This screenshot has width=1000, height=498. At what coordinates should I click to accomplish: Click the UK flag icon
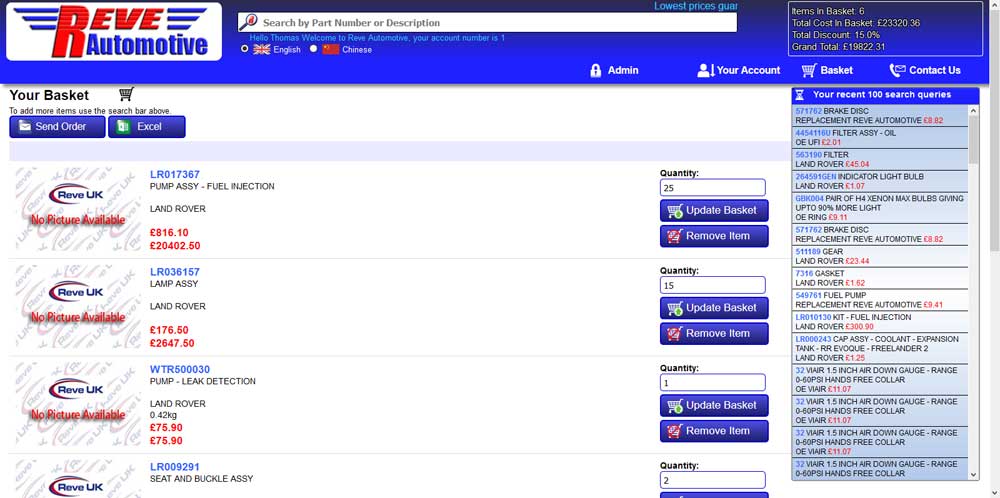(x=261, y=49)
